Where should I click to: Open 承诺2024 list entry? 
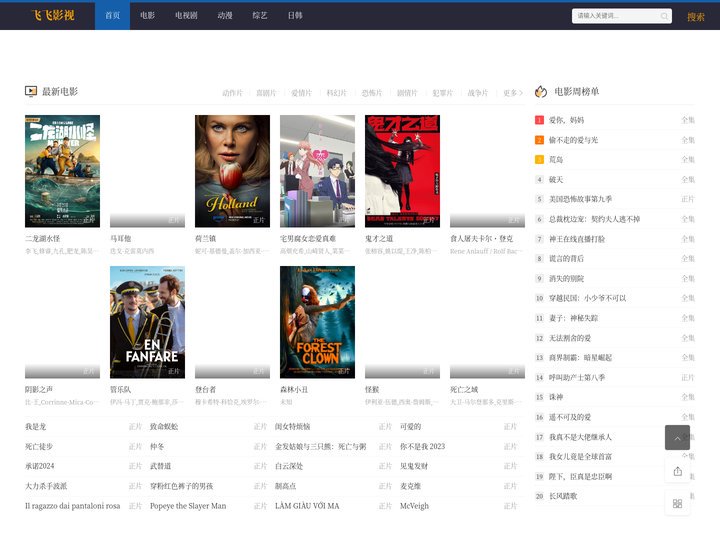(x=39, y=466)
